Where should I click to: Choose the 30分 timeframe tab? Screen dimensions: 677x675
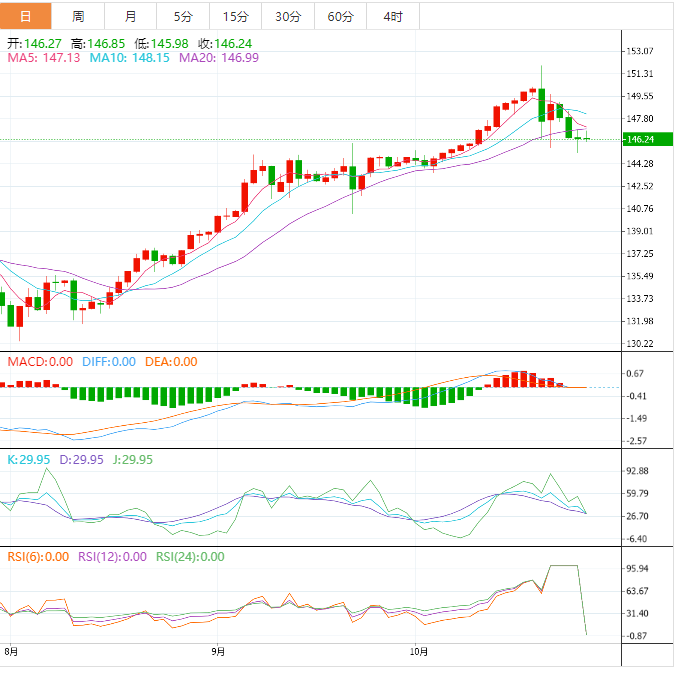[287, 16]
